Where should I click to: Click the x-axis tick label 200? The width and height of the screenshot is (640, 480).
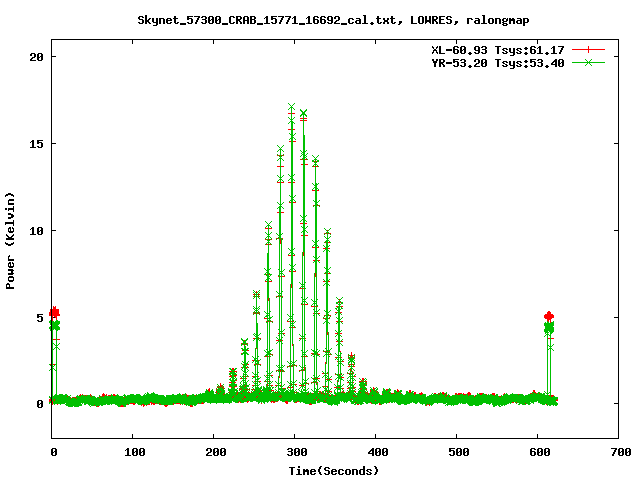pos(216,452)
